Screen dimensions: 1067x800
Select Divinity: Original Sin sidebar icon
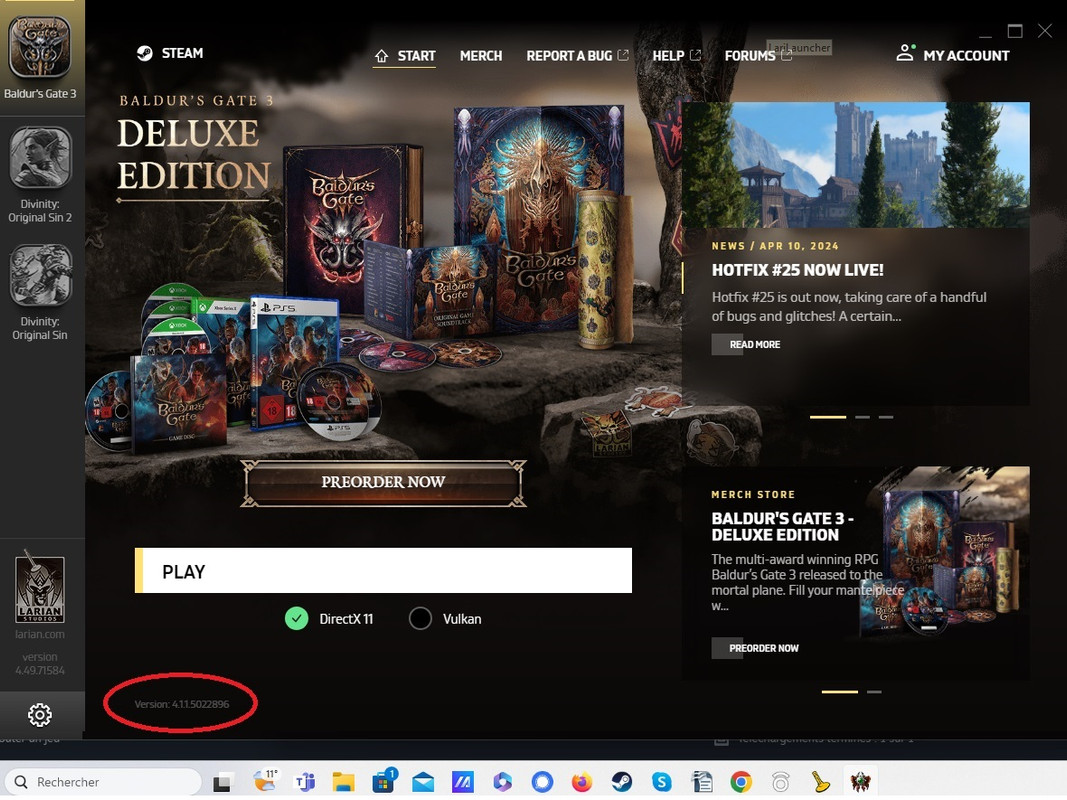point(39,275)
